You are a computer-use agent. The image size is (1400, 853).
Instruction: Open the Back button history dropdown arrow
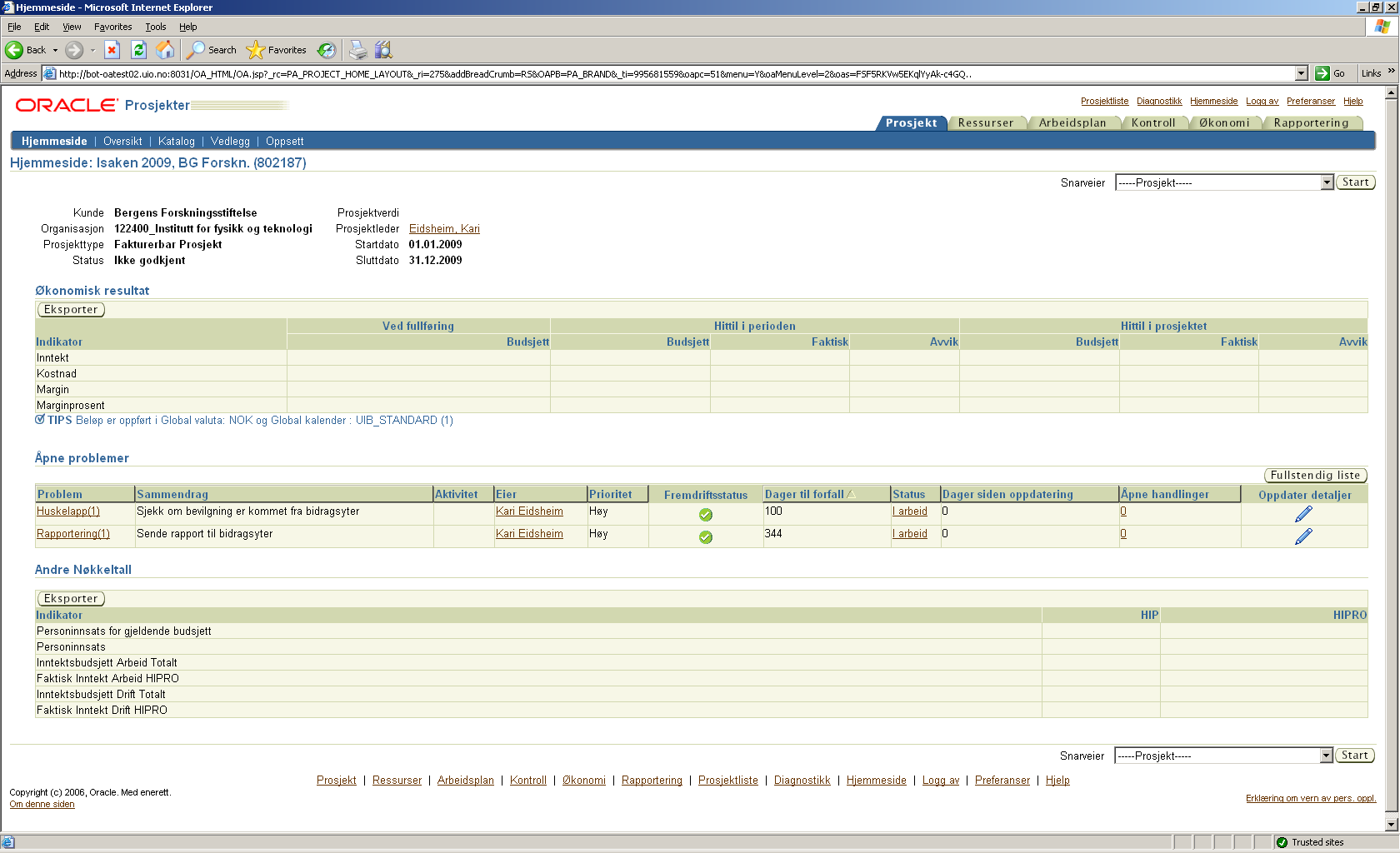click(x=56, y=50)
